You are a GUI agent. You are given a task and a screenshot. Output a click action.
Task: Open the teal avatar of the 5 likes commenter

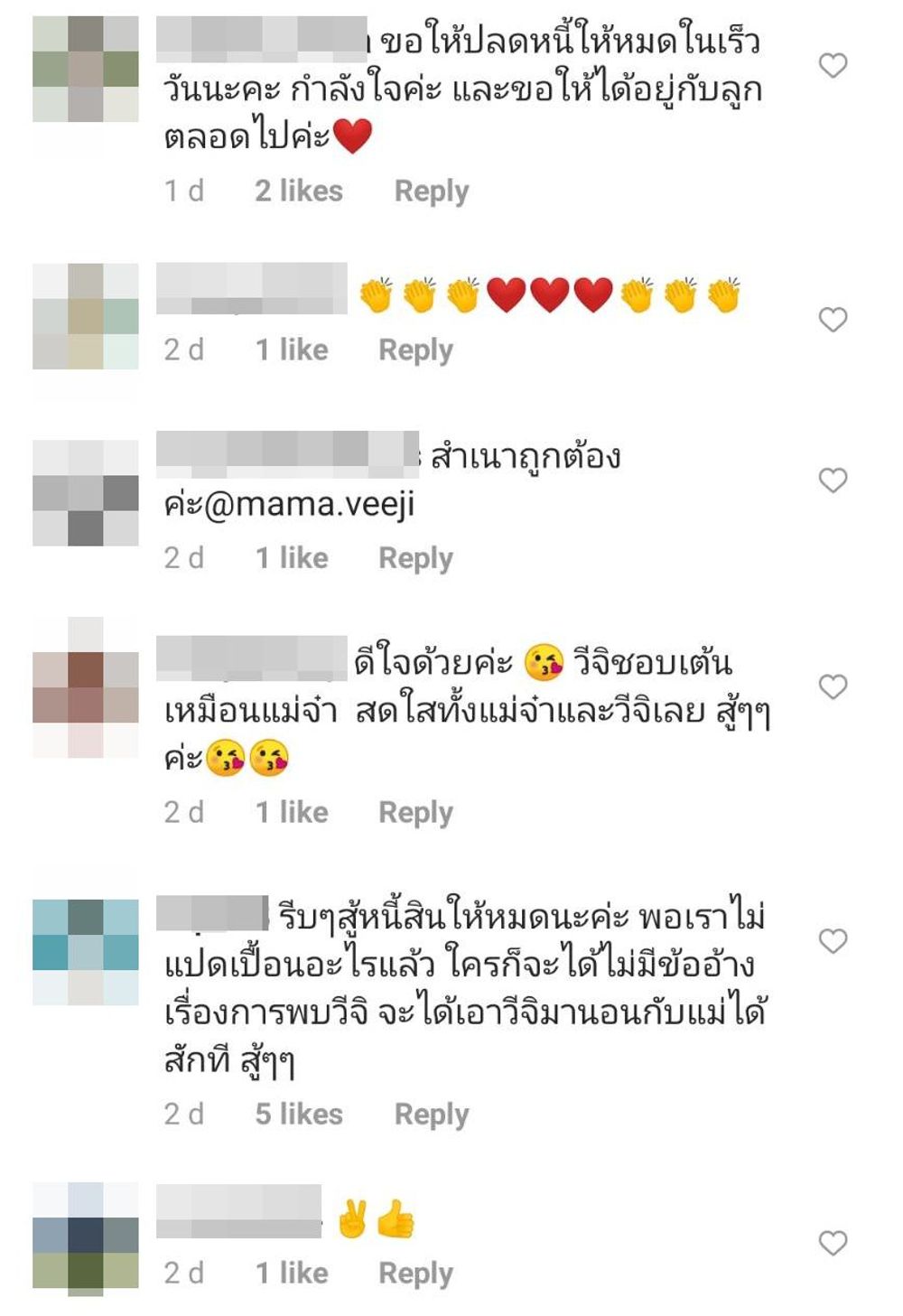point(86,952)
